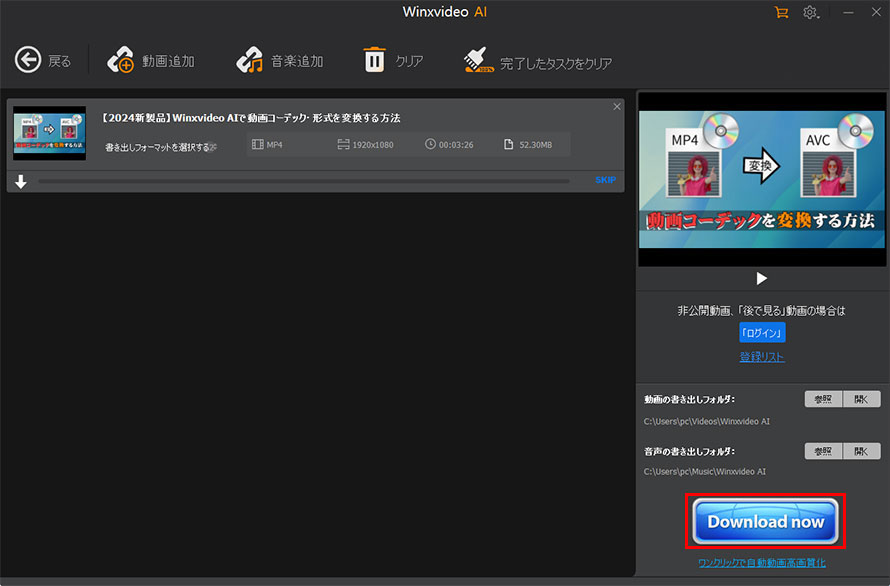The height and width of the screenshot is (586, 890).
Task: Open the settings gear icon
Action: tap(811, 12)
